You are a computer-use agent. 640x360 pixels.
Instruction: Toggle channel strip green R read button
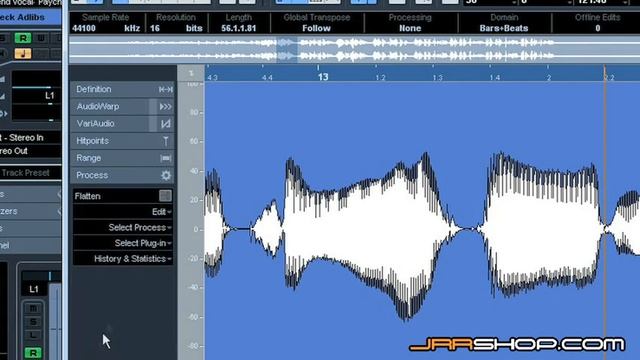(33, 353)
